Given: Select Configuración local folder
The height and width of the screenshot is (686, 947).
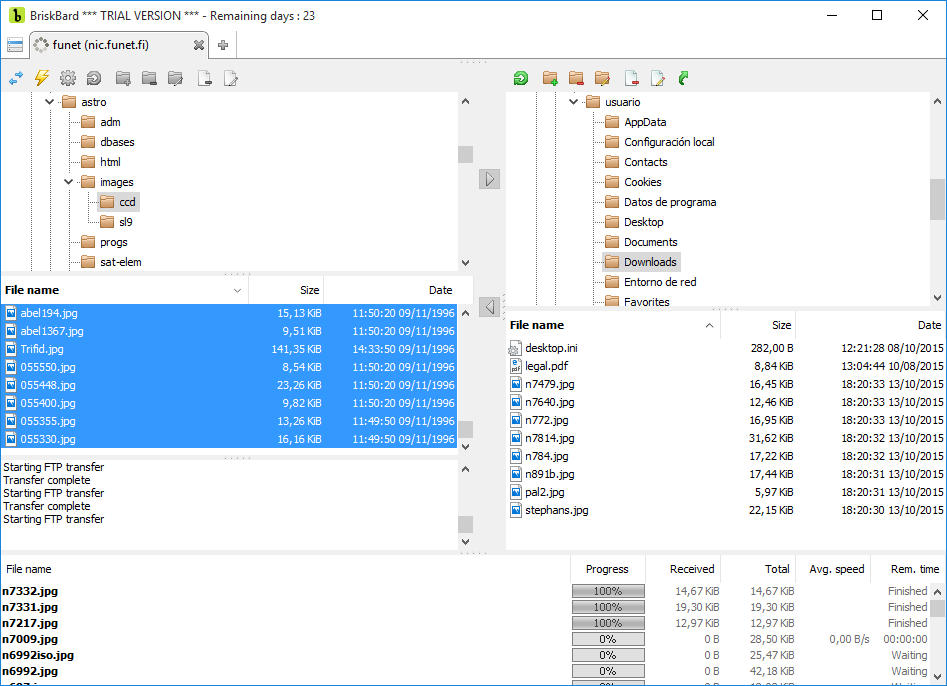Looking at the screenshot, I should pyautogui.click(x=660, y=142).
